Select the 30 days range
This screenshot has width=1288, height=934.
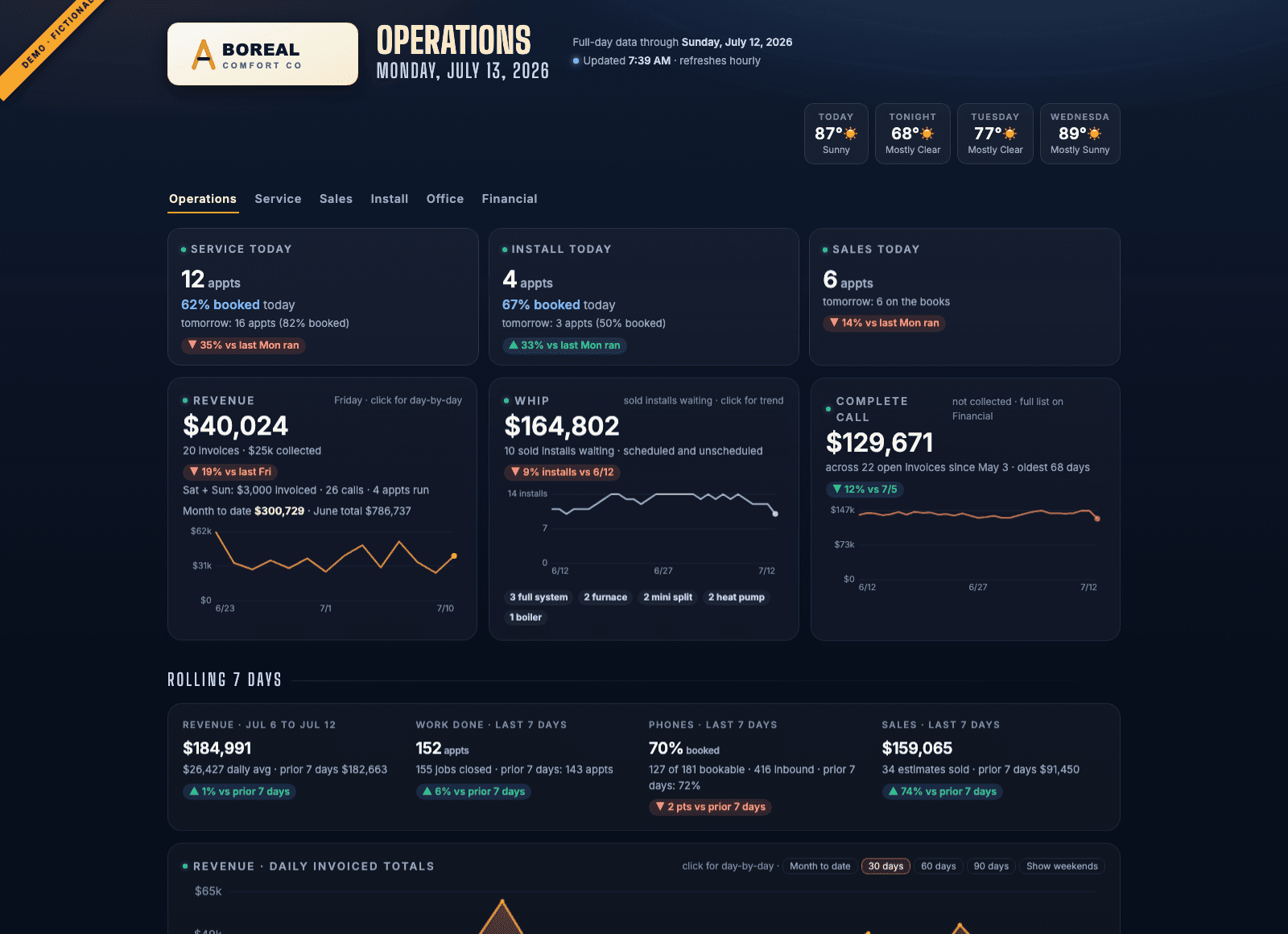point(885,866)
